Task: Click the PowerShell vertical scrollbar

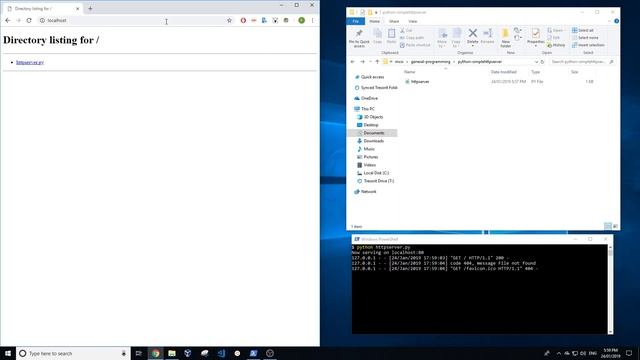Action: 611,289
